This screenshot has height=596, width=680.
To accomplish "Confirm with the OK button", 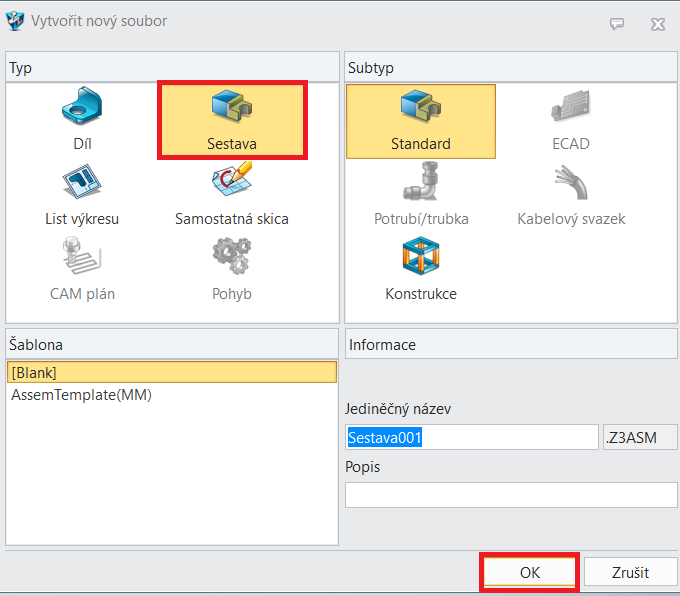I will pyautogui.click(x=530, y=572).
